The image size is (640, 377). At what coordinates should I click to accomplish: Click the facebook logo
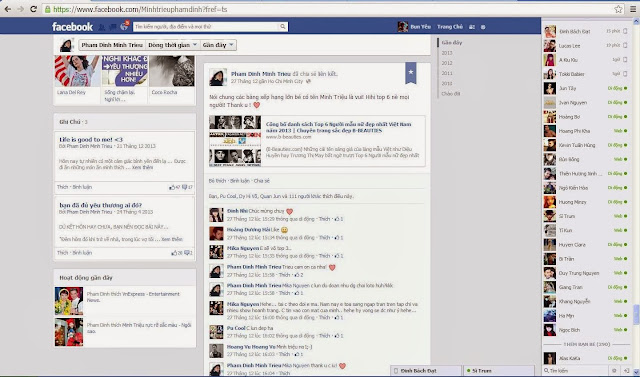72,27
